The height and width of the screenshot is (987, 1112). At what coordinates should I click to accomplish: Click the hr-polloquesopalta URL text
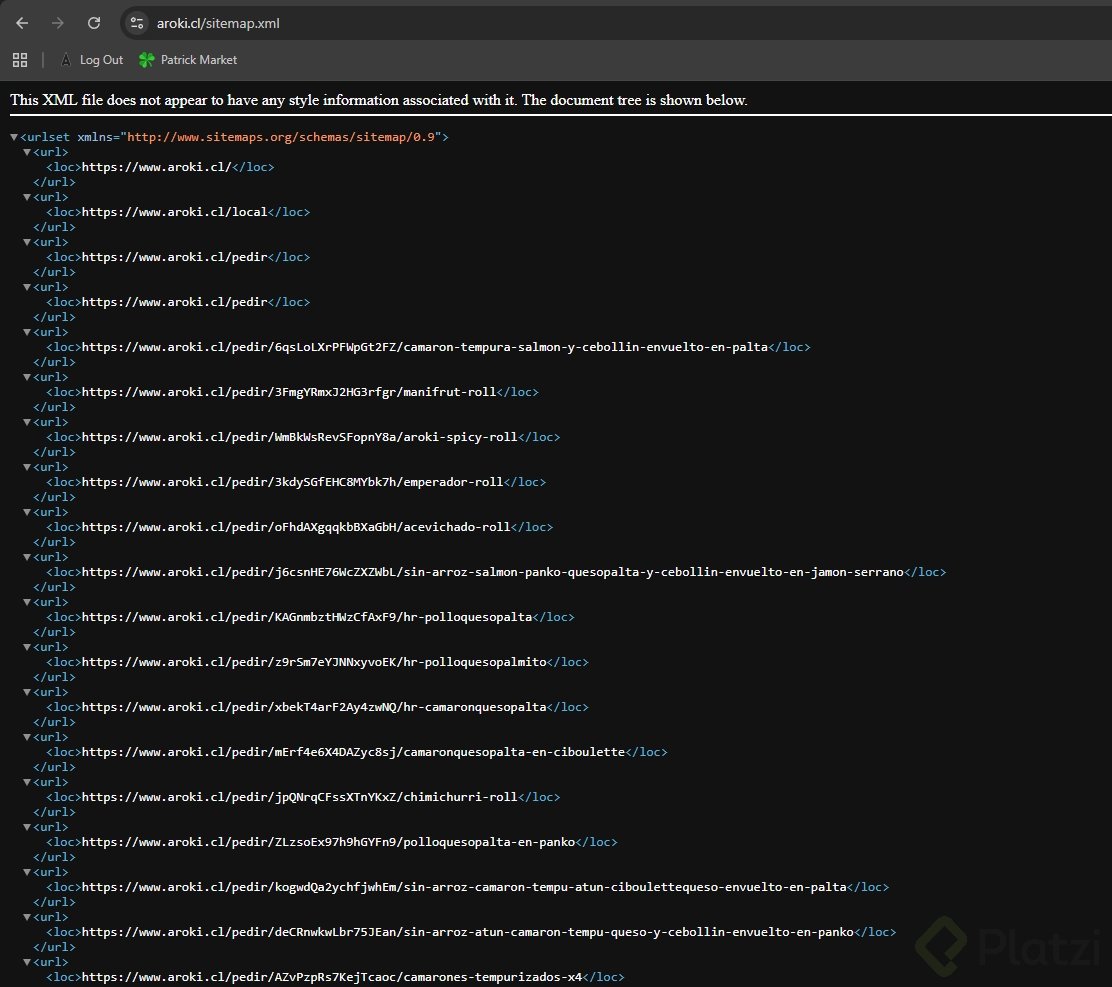(x=306, y=617)
